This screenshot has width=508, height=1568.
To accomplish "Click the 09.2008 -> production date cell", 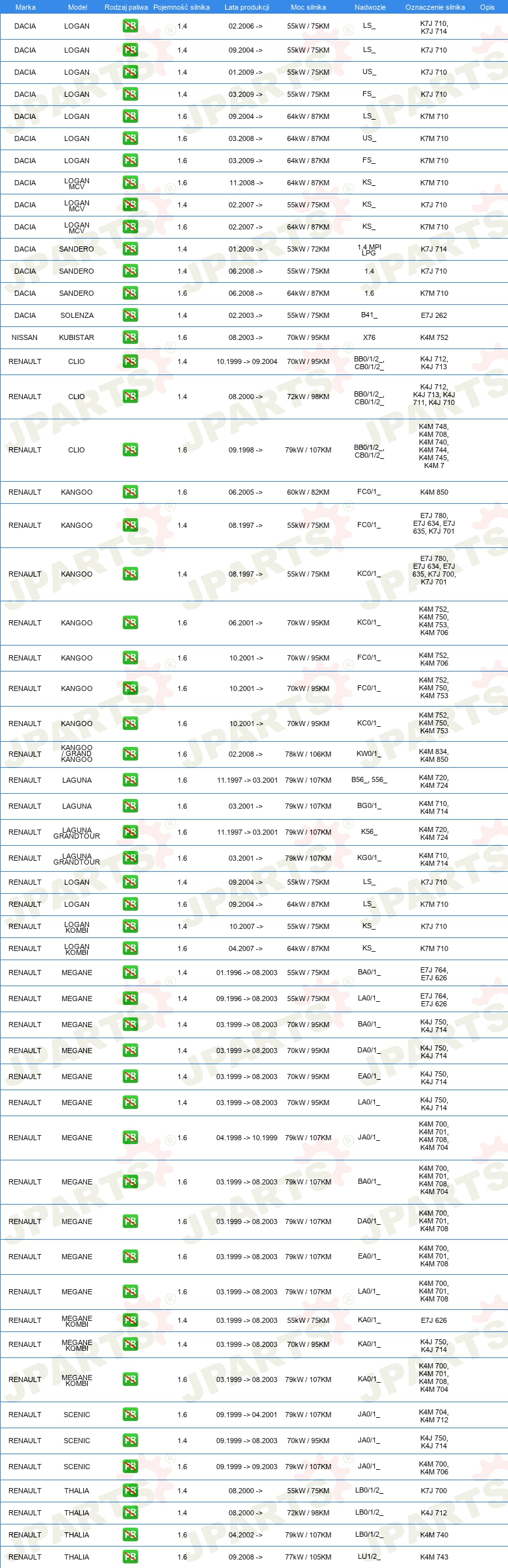I will coord(246,1557).
